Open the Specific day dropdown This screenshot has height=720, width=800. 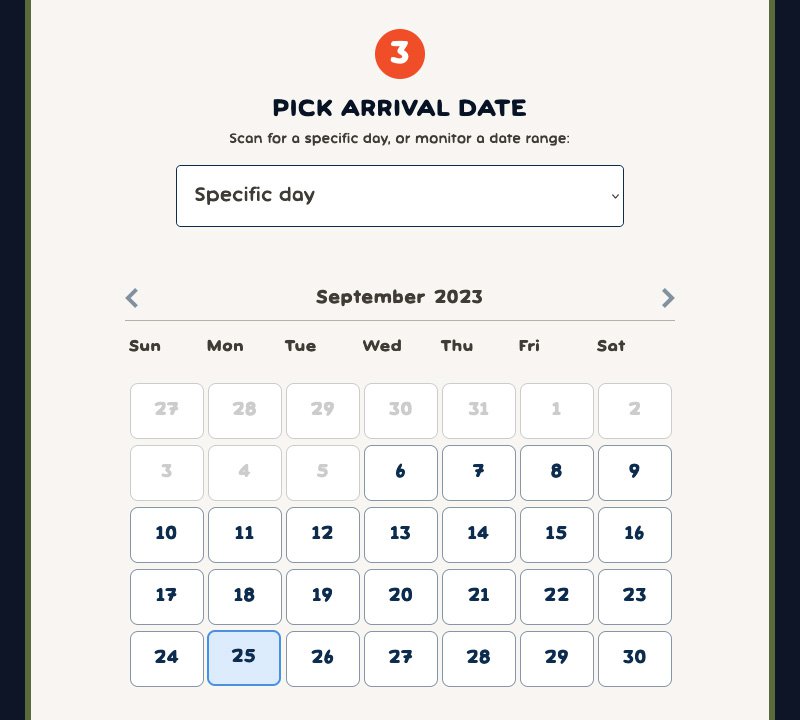pyautogui.click(x=399, y=196)
